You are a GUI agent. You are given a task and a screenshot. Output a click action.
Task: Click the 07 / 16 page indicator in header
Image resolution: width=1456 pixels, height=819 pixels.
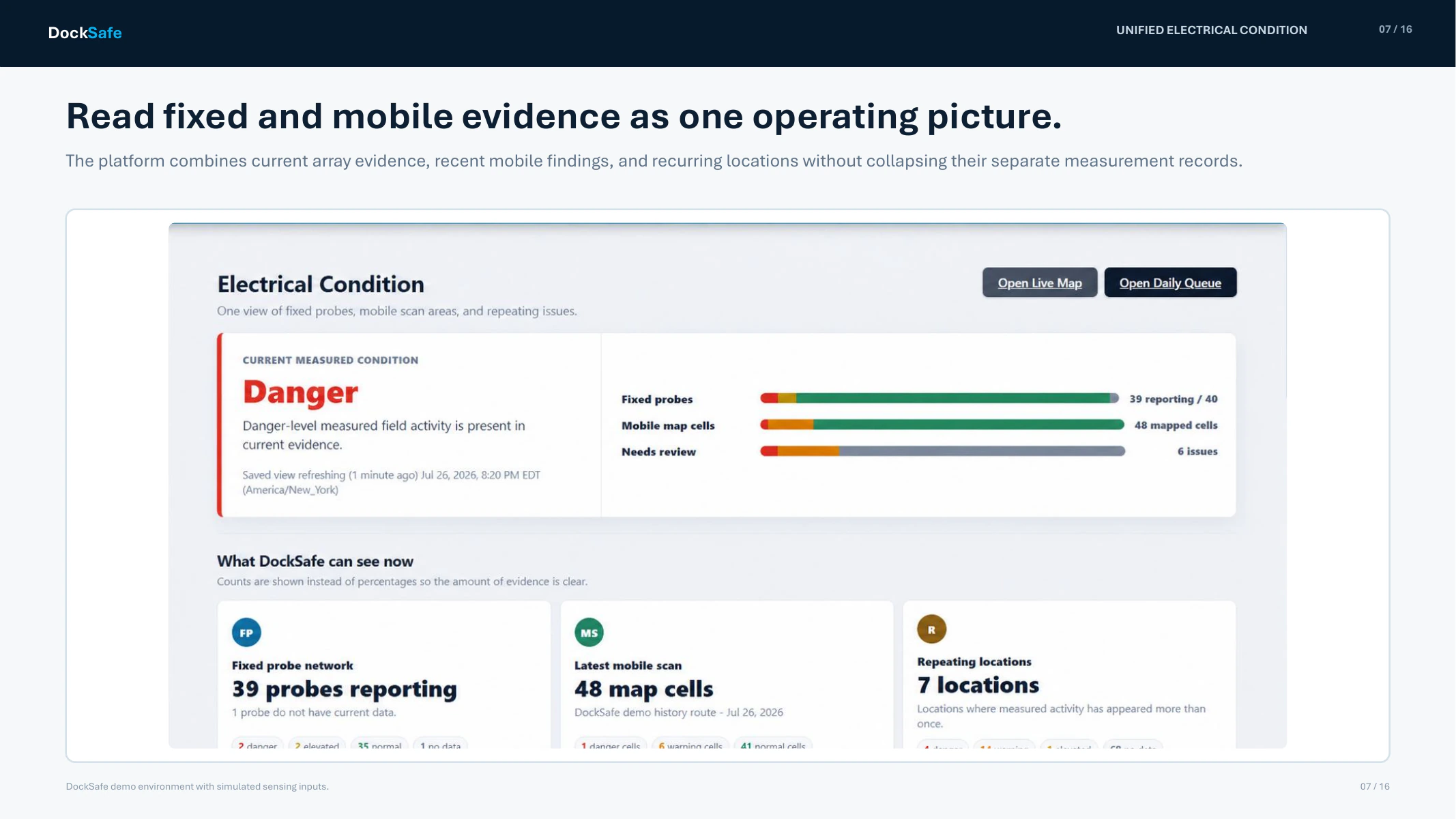pyautogui.click(x=1395, y=29)
